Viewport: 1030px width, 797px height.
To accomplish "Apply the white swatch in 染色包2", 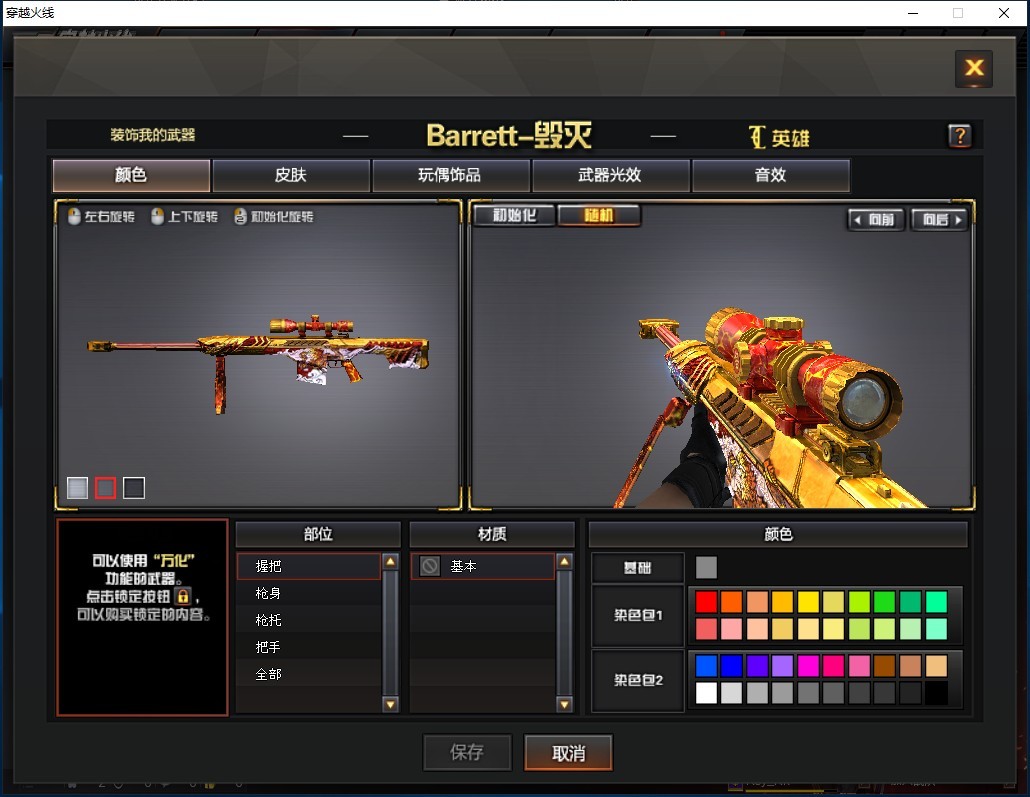I will pos(706,693).
